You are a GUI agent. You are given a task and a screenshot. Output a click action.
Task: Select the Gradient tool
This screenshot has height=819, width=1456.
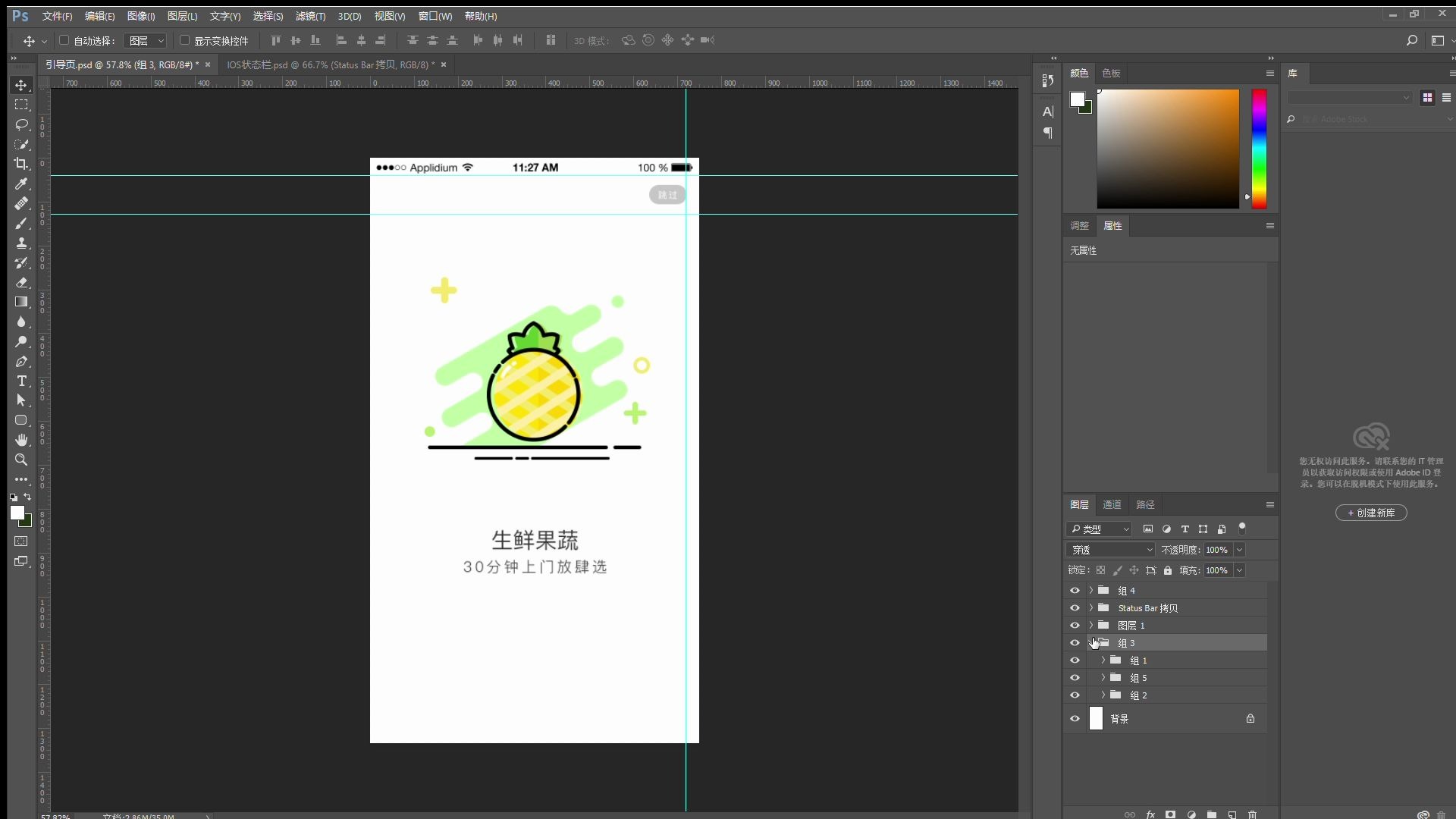21,302
